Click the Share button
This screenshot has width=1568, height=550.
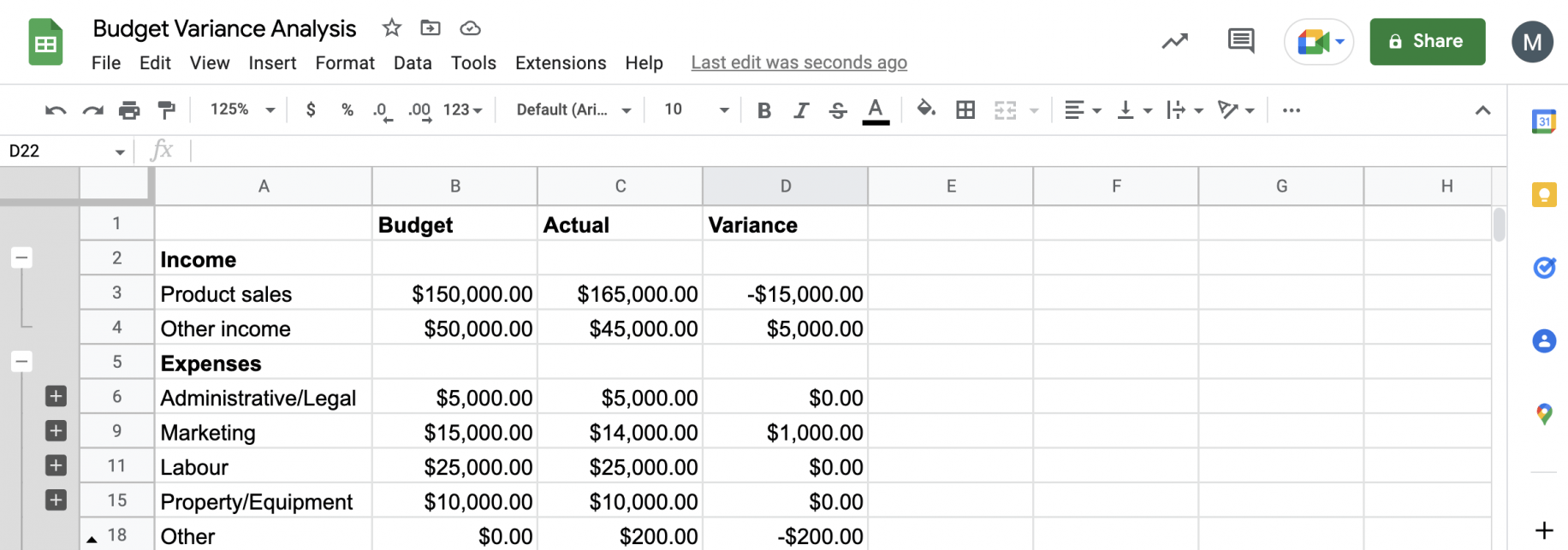[1428, 41]
